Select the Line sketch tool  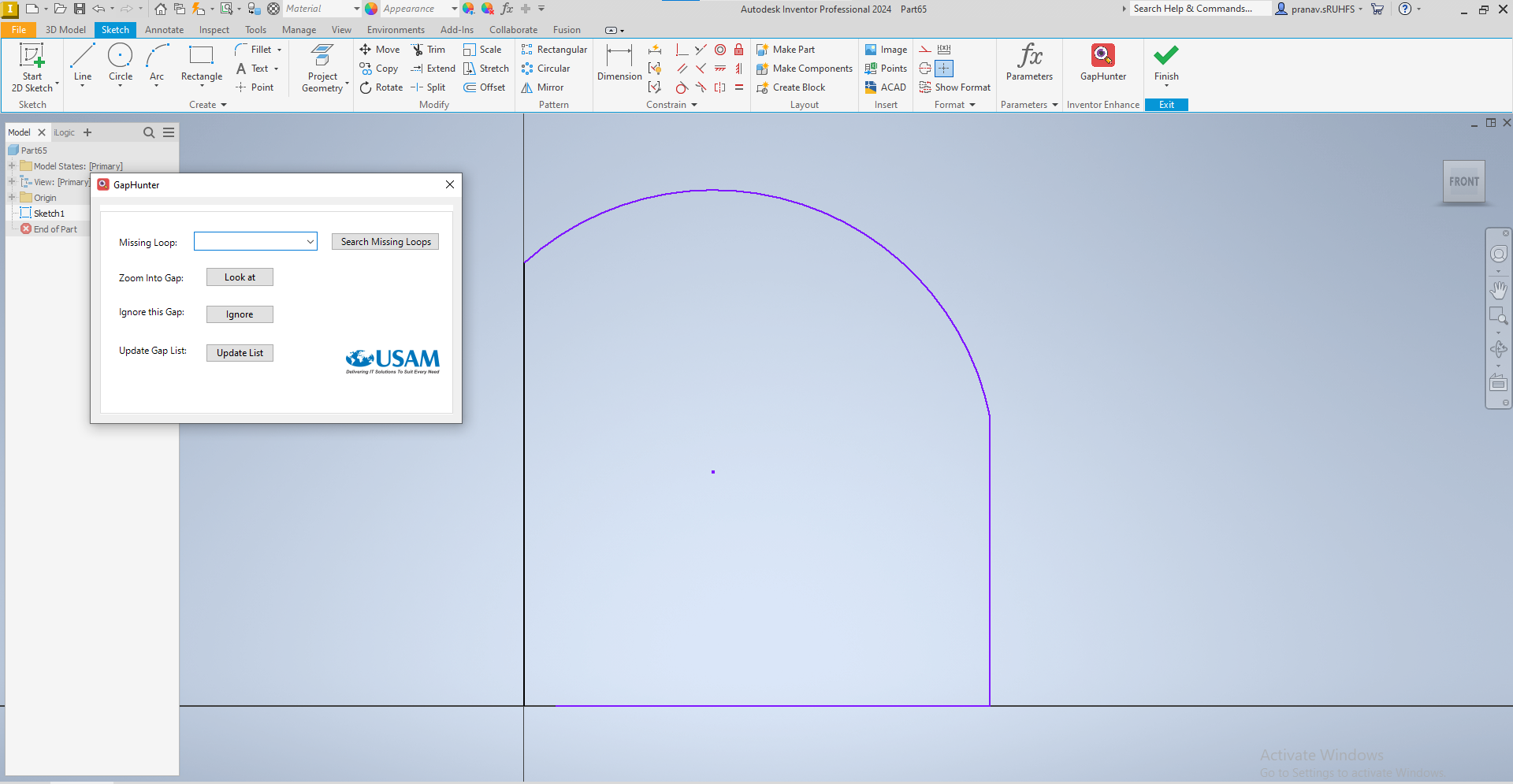[x=82, y=63]
